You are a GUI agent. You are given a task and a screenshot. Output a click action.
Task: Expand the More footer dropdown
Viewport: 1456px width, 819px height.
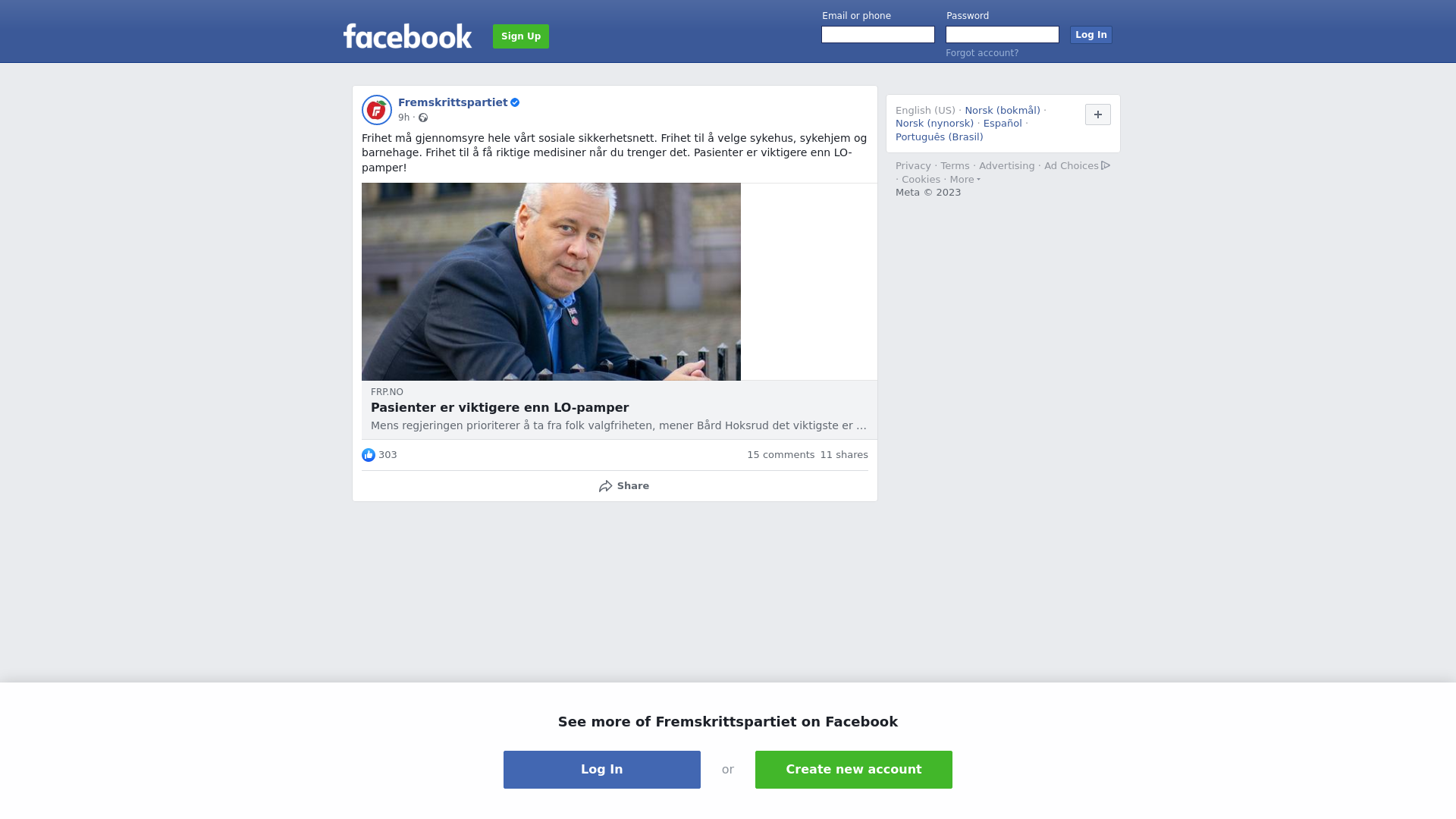click(x=965, y=180)
